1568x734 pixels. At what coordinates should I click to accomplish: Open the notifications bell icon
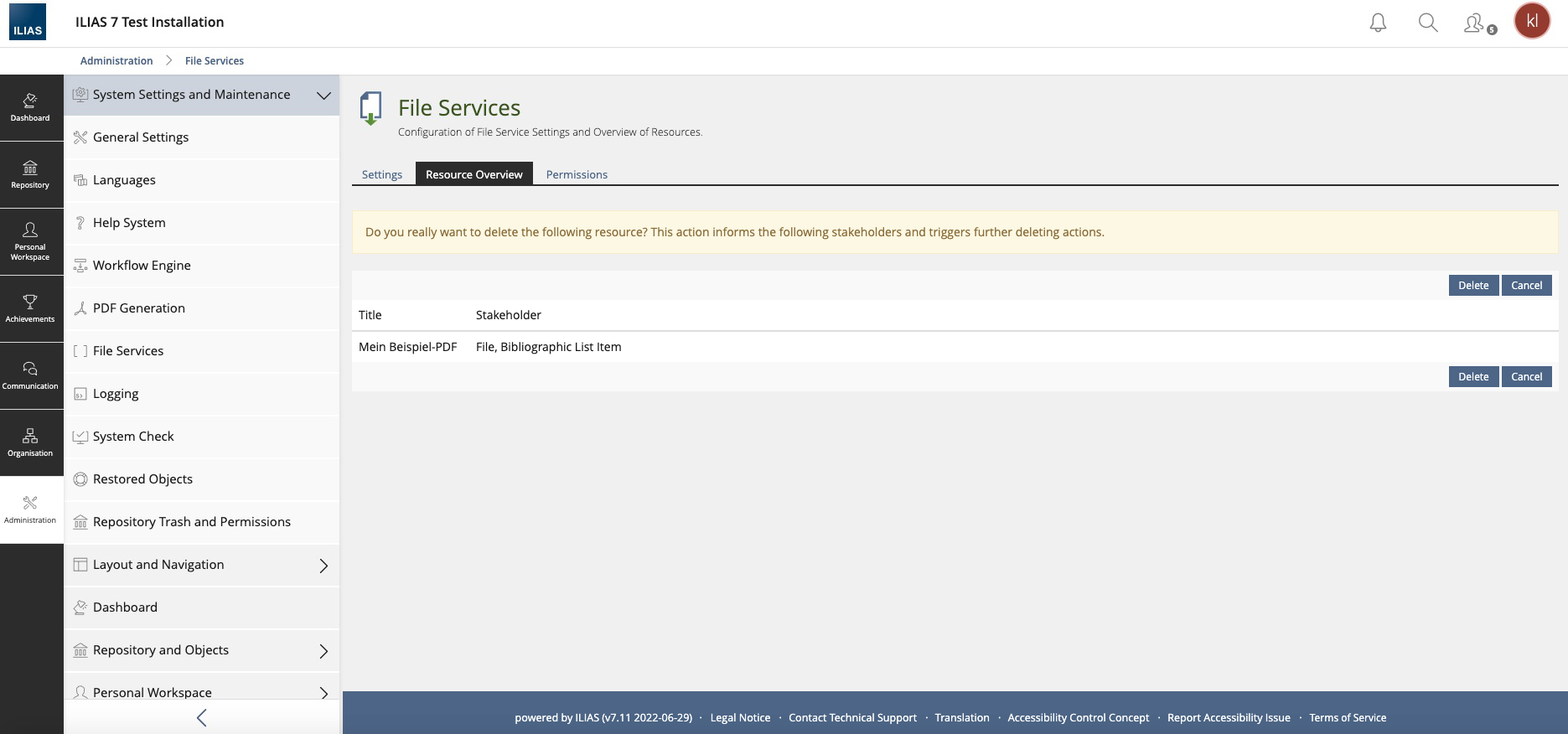(x=1378, y=23)
